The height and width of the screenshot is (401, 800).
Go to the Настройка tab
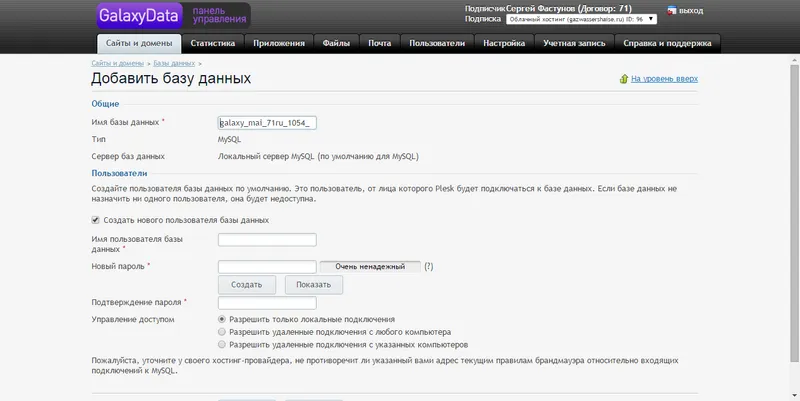504,43
